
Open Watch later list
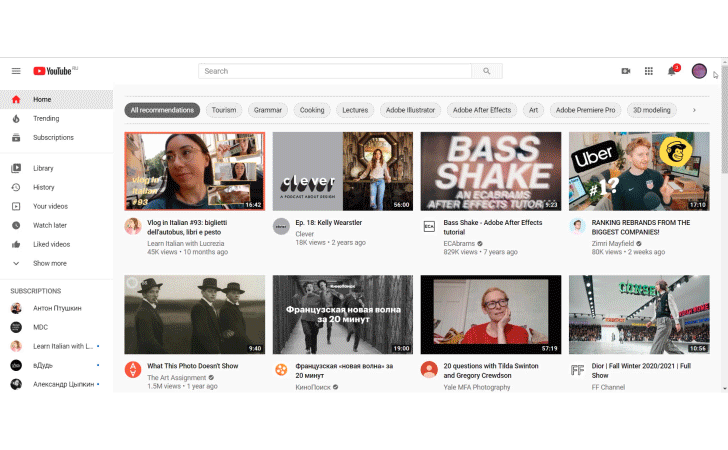pyautogui.click(x=50, y=225)
